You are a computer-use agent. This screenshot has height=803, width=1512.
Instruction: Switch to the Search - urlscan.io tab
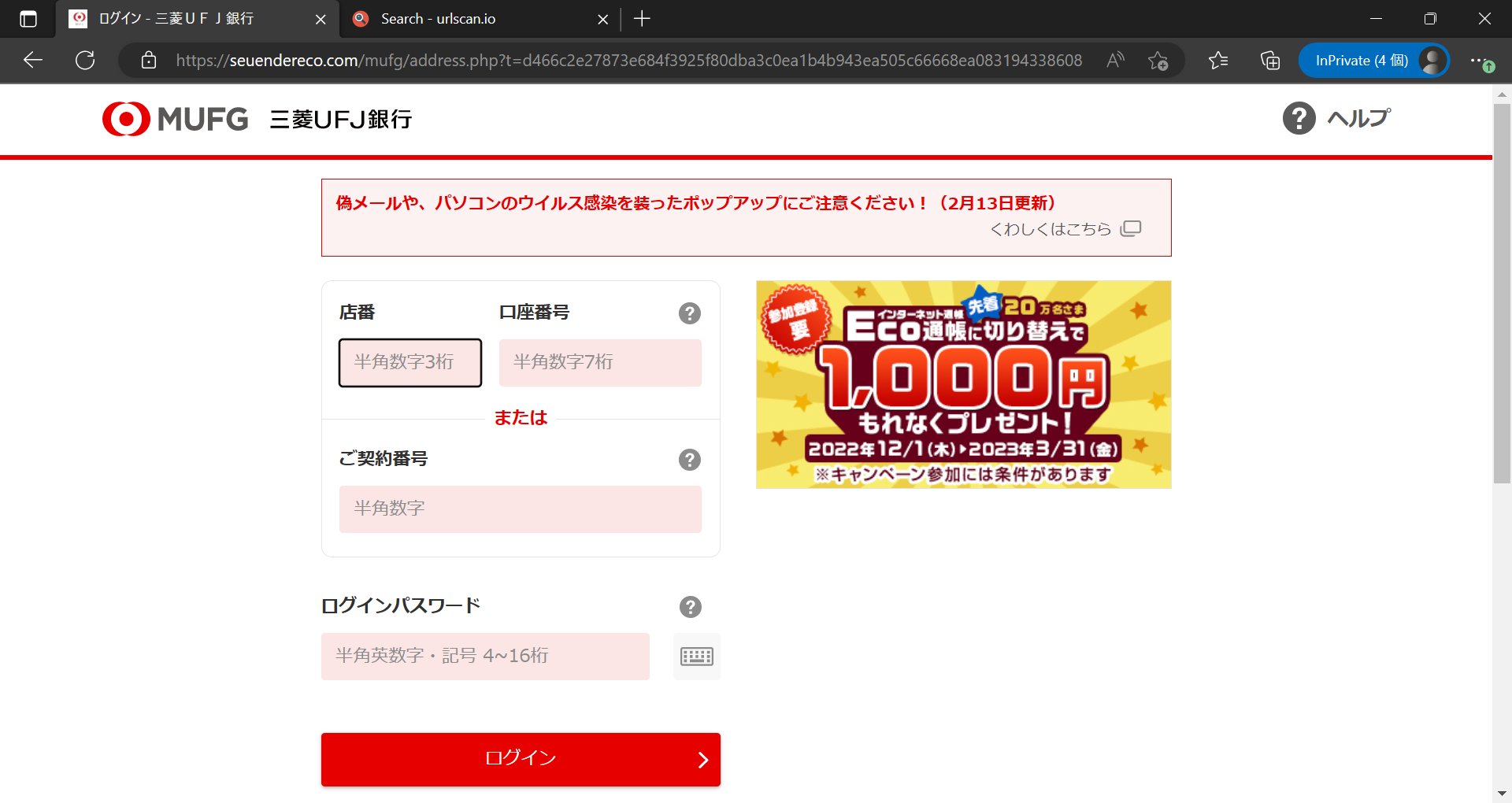click(x=480, y=19)
